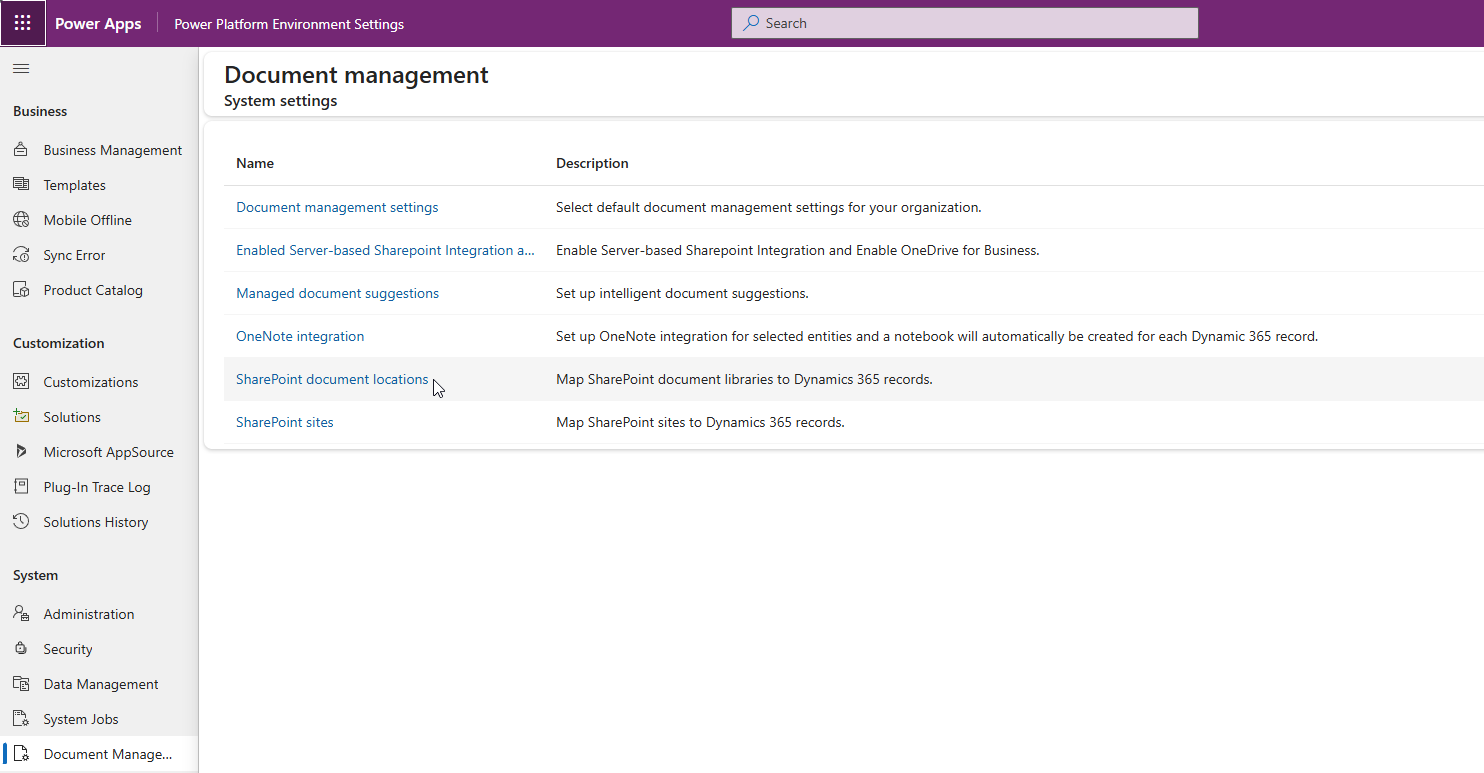The height and width of the screenshot is (773, 1484).
Task: Open Data Management navigation item
Action: tap(99, 684)
